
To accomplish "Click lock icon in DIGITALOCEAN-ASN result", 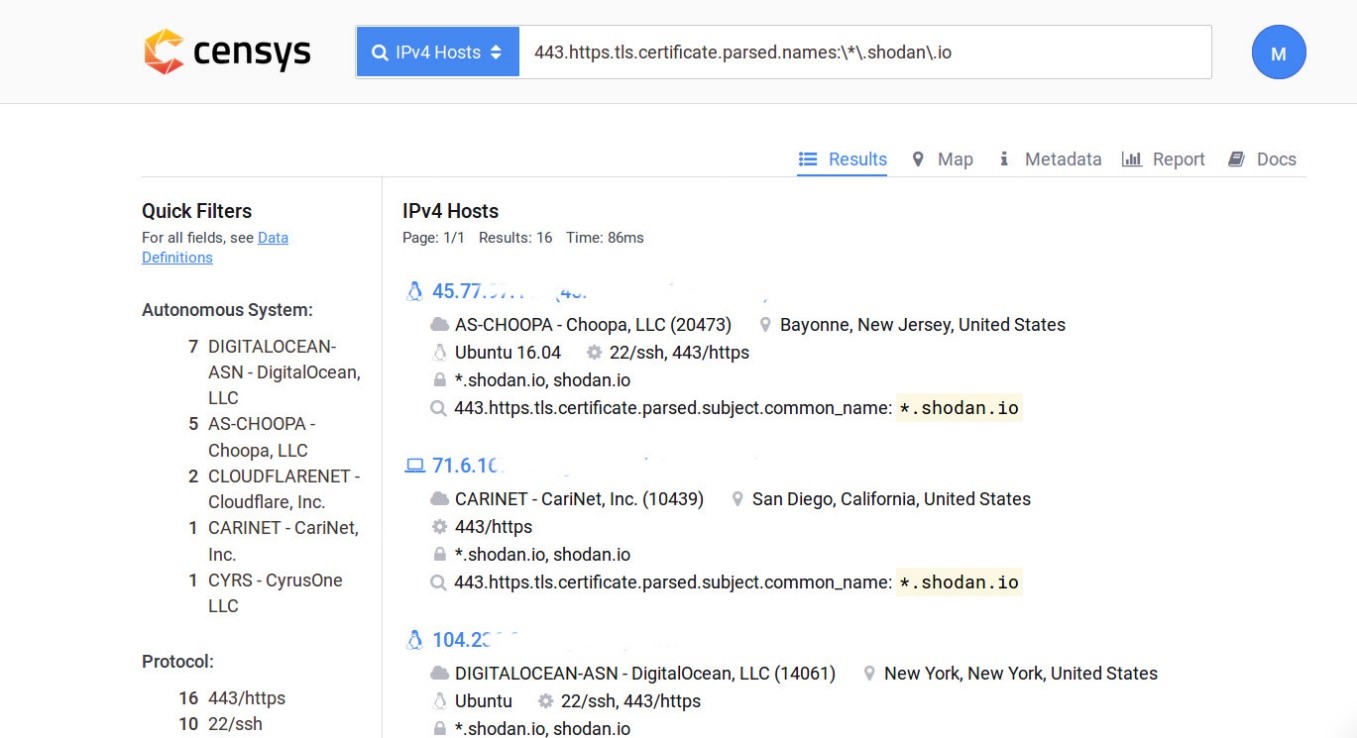I will pyautogui.click(x=439, y=729).
